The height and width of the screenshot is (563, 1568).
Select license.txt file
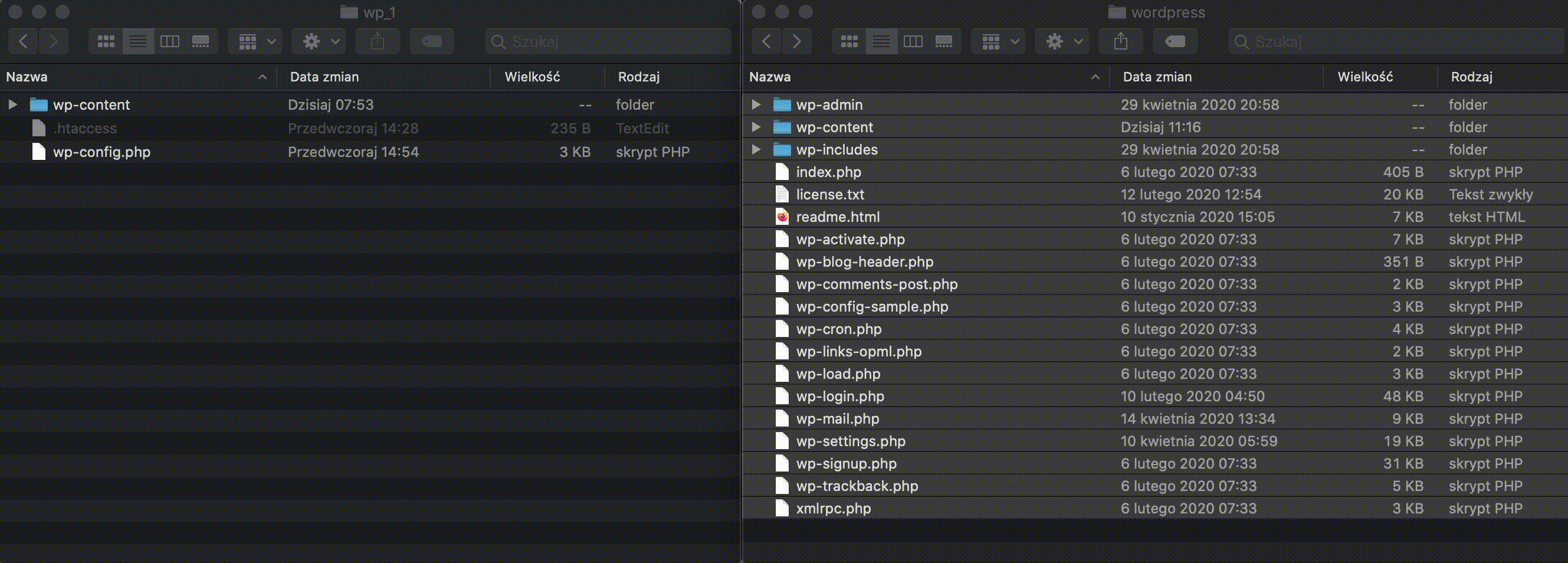[x=1155, y=194]
